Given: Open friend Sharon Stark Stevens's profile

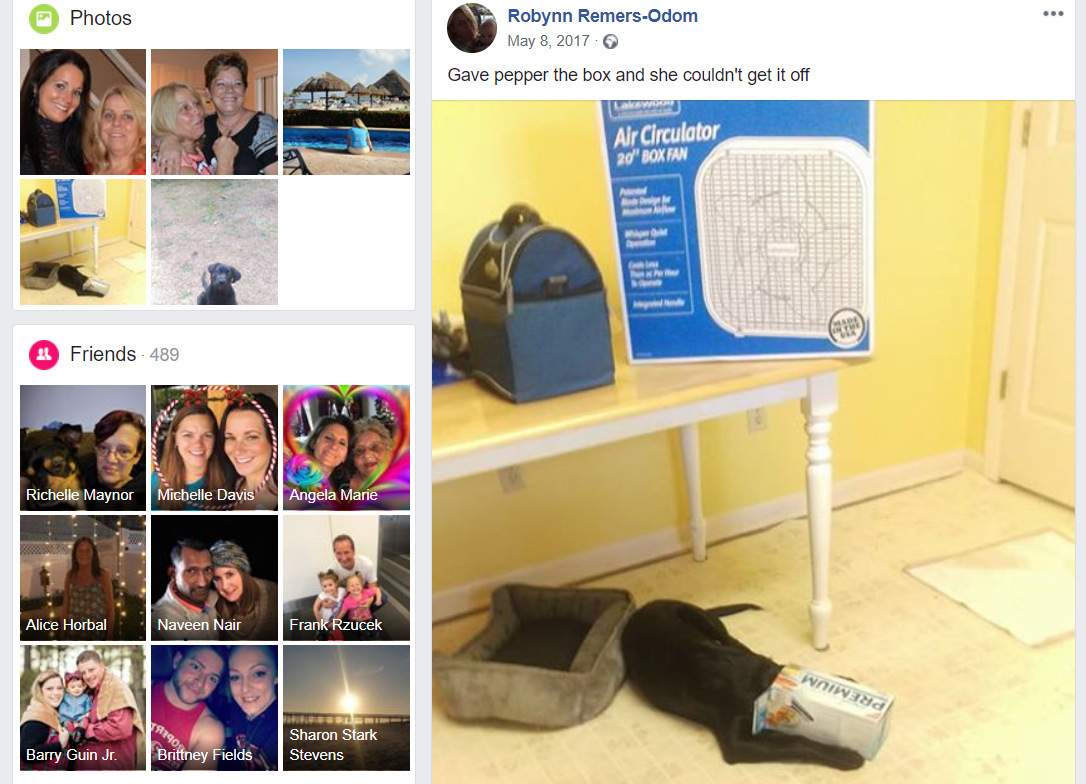Looking at the screenshot, I should pos(346,708).
